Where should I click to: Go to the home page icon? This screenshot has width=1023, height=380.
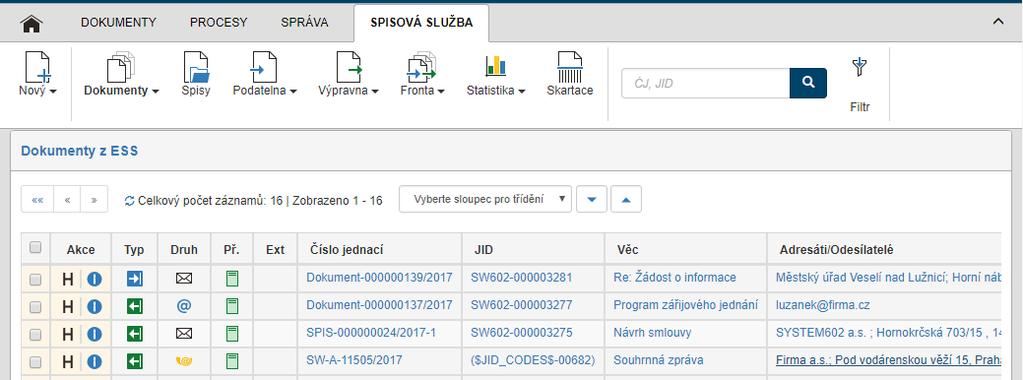pos(31,24)
